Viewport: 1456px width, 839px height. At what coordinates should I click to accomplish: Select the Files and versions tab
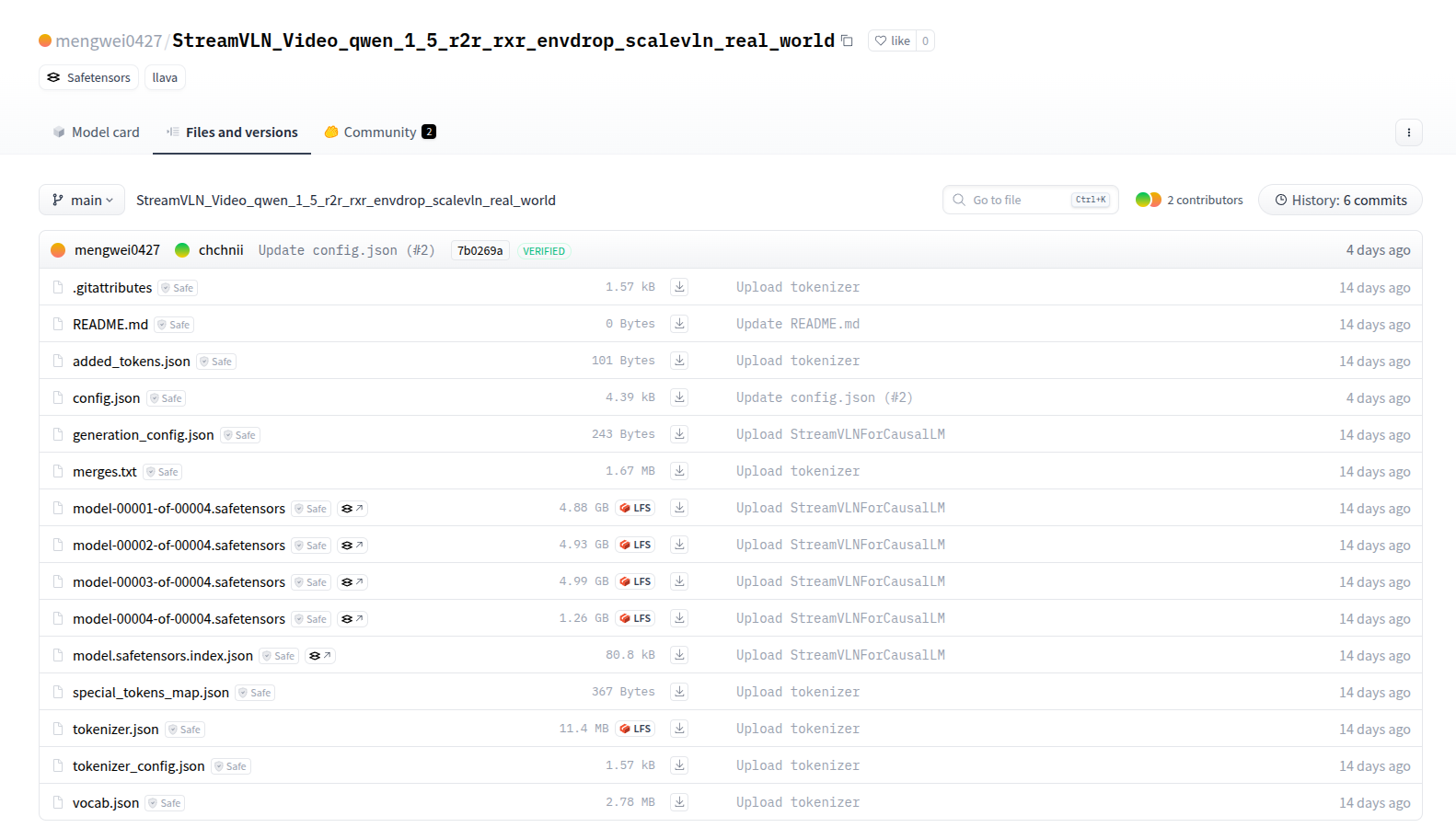coord(232,132)
